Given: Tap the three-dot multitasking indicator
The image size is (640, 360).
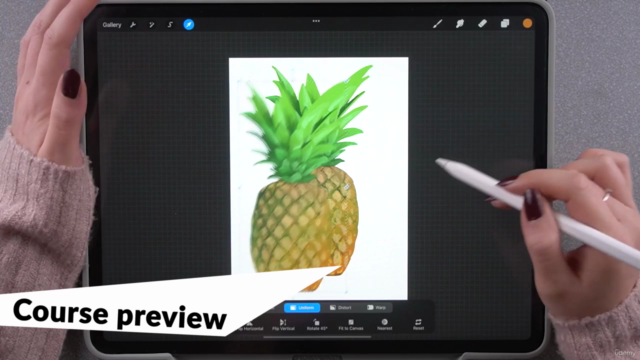Looking at the screenshot, I should point(316,21).
